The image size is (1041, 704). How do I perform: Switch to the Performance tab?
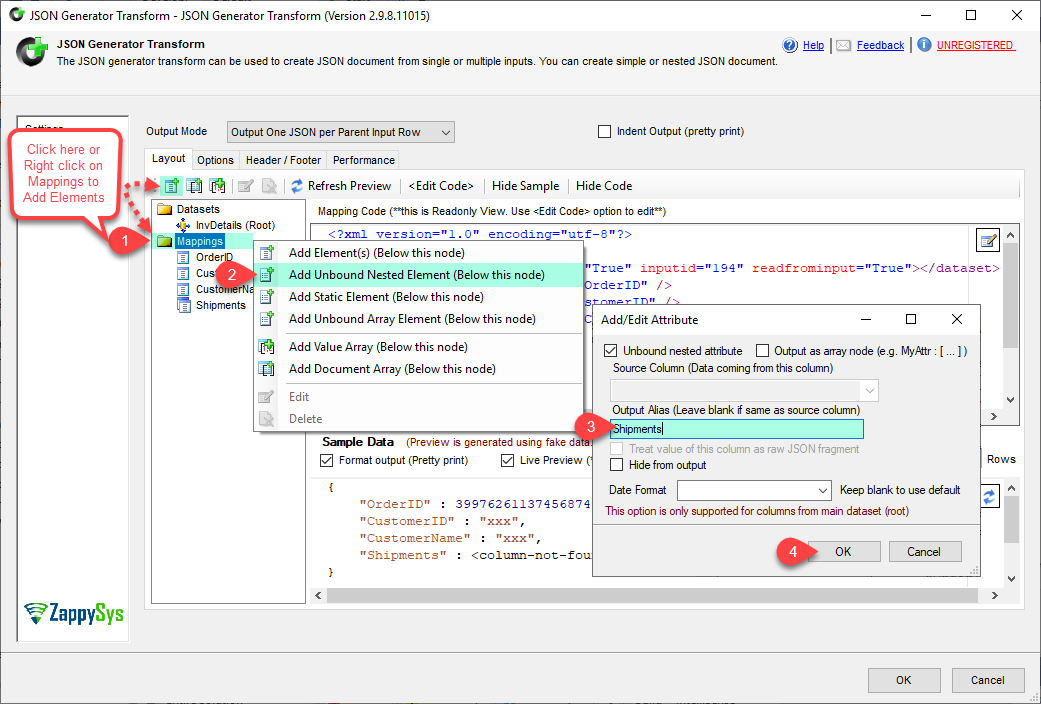[364, 160]
